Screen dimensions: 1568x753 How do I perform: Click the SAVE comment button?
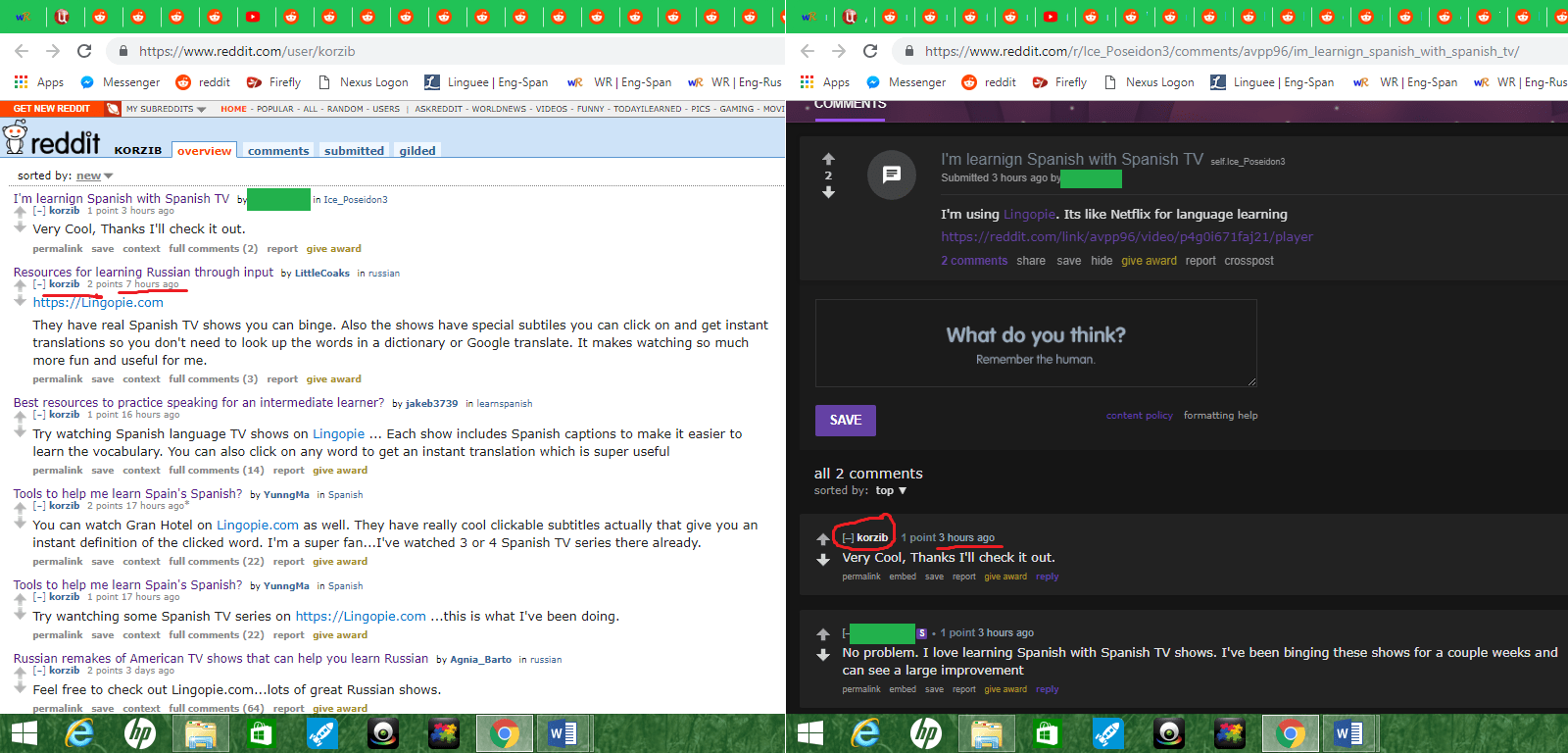pos(846,420)
